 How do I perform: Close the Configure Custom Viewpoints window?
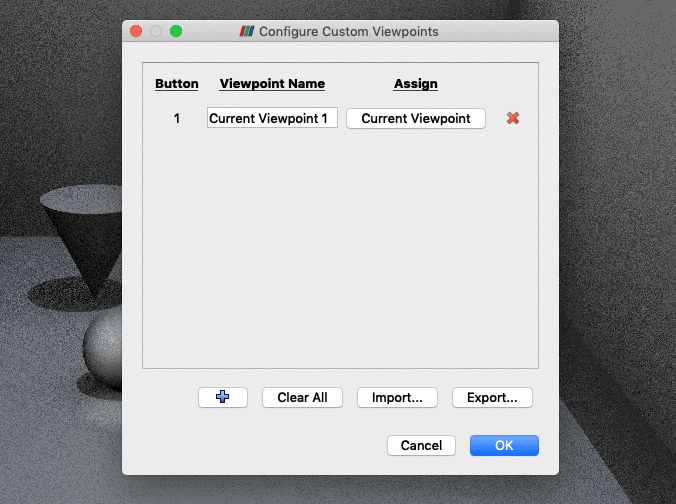point(136,31)
